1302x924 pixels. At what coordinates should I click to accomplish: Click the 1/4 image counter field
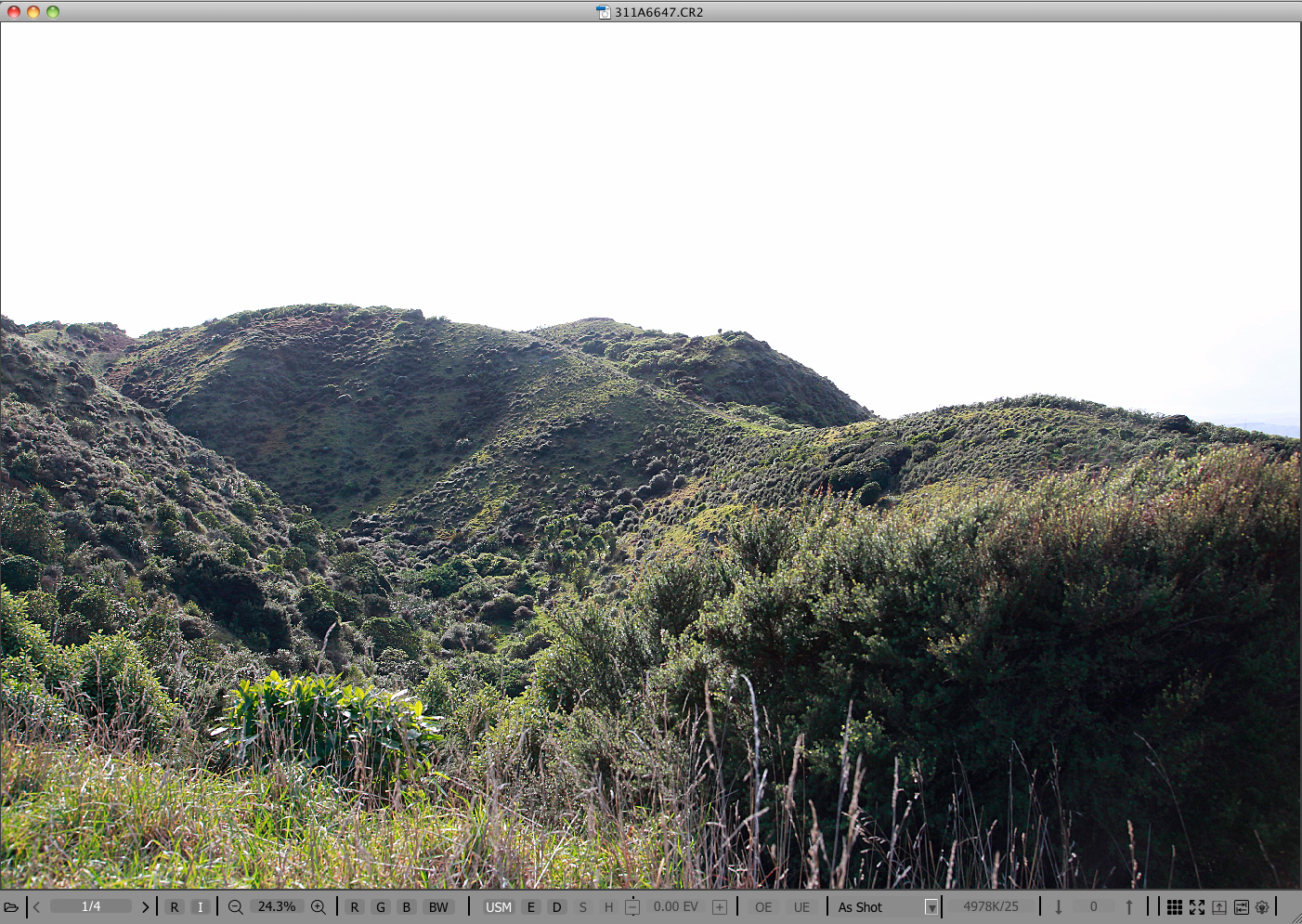click(91, 907)
